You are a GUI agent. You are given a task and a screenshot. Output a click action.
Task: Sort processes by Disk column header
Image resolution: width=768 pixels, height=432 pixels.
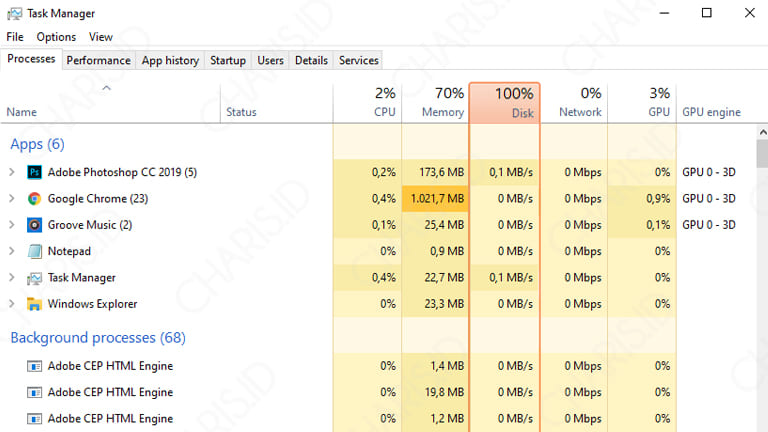click(504, 102)
